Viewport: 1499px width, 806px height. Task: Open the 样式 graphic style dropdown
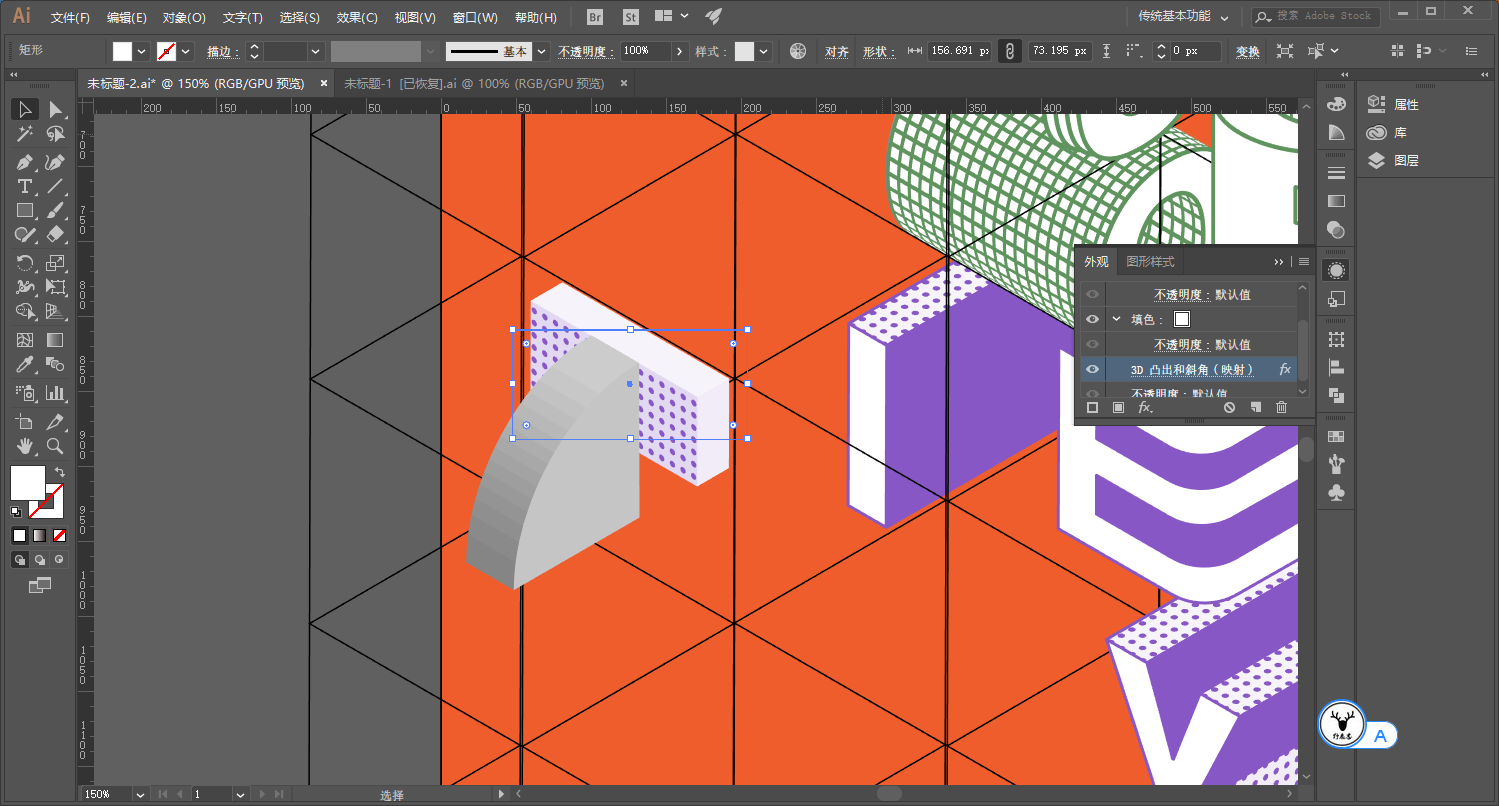coord(765,51)
